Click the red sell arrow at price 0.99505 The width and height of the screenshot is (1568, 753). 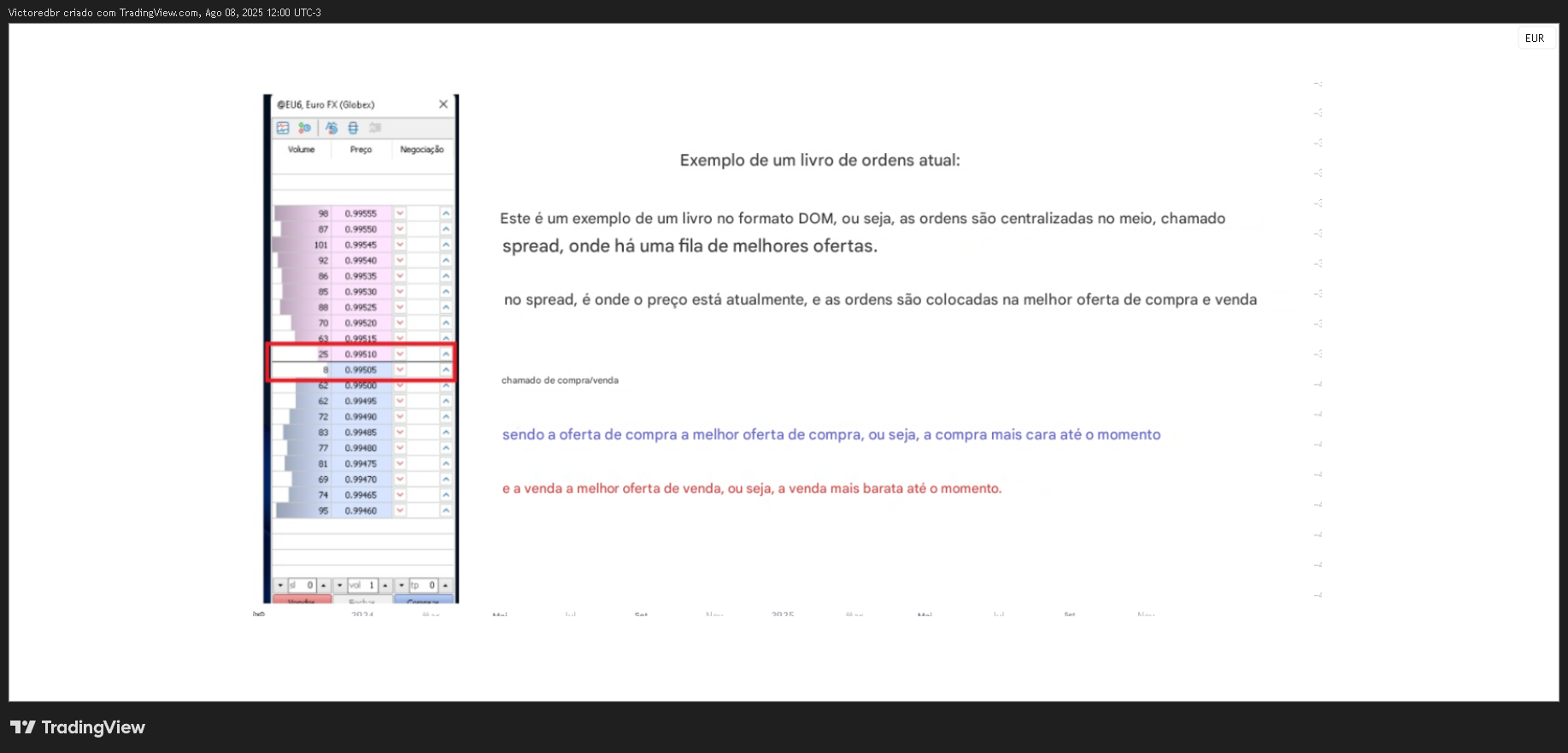[400, 370]
